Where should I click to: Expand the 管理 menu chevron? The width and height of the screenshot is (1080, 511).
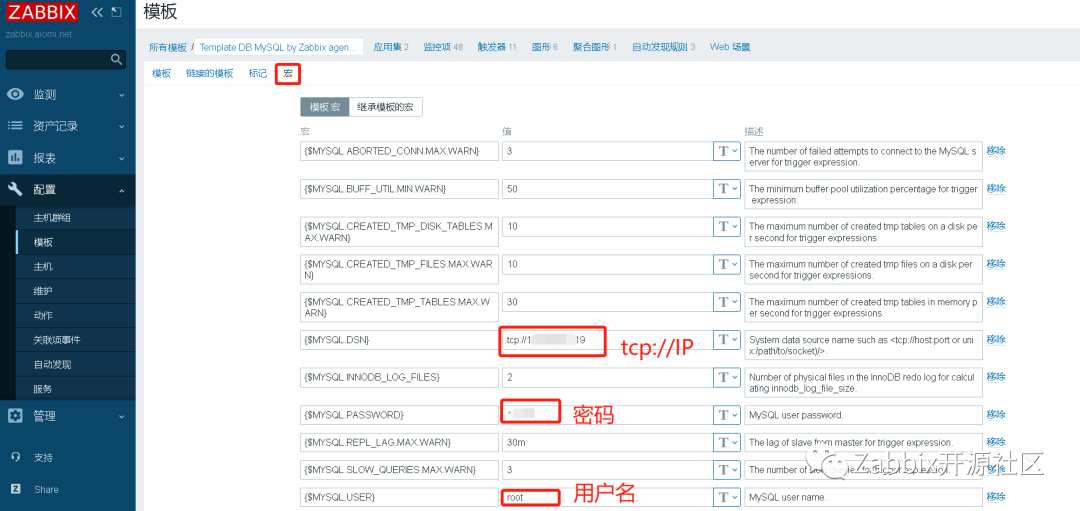click(x=121, y=417)
